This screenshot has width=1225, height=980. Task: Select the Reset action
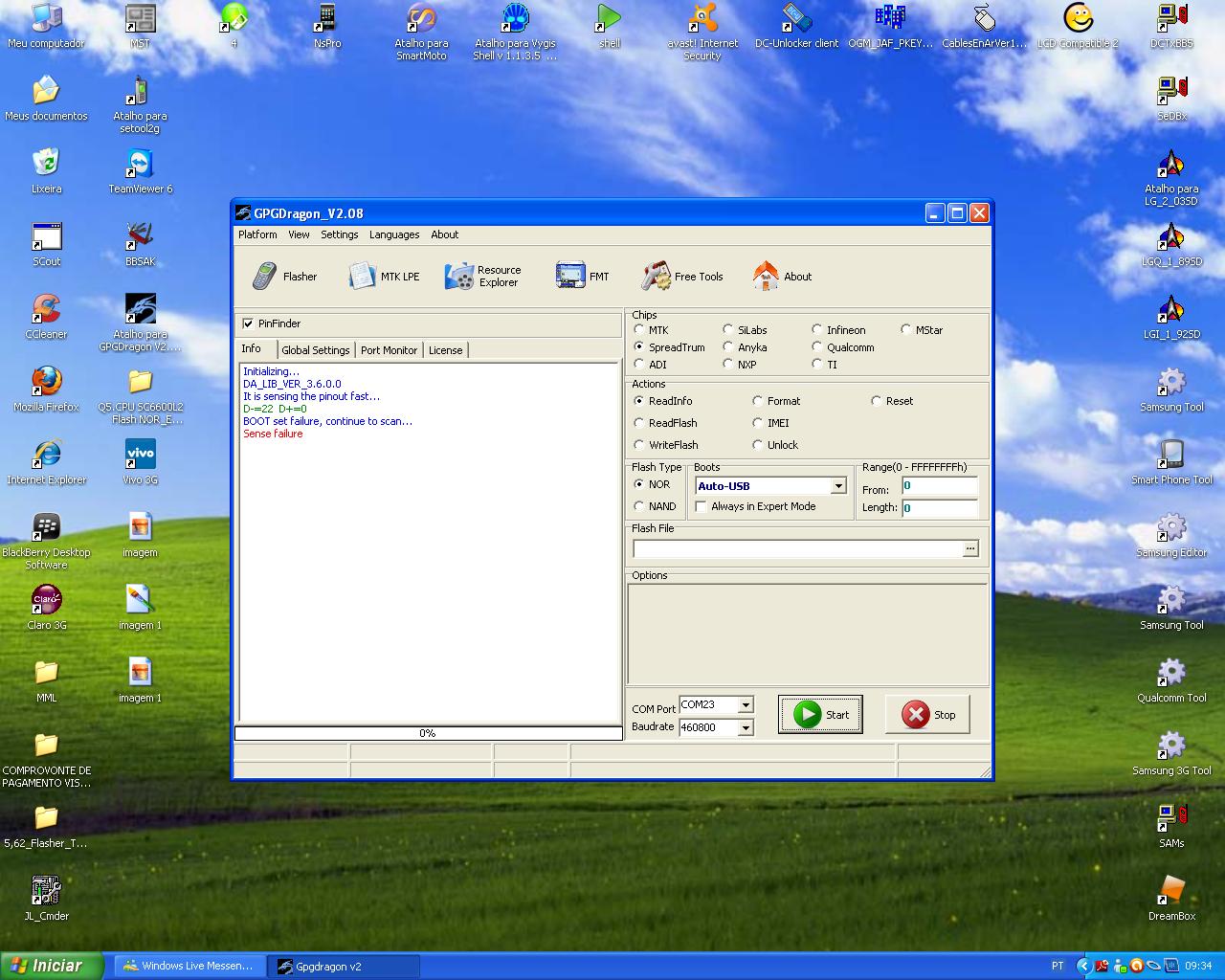pos(876,401)
